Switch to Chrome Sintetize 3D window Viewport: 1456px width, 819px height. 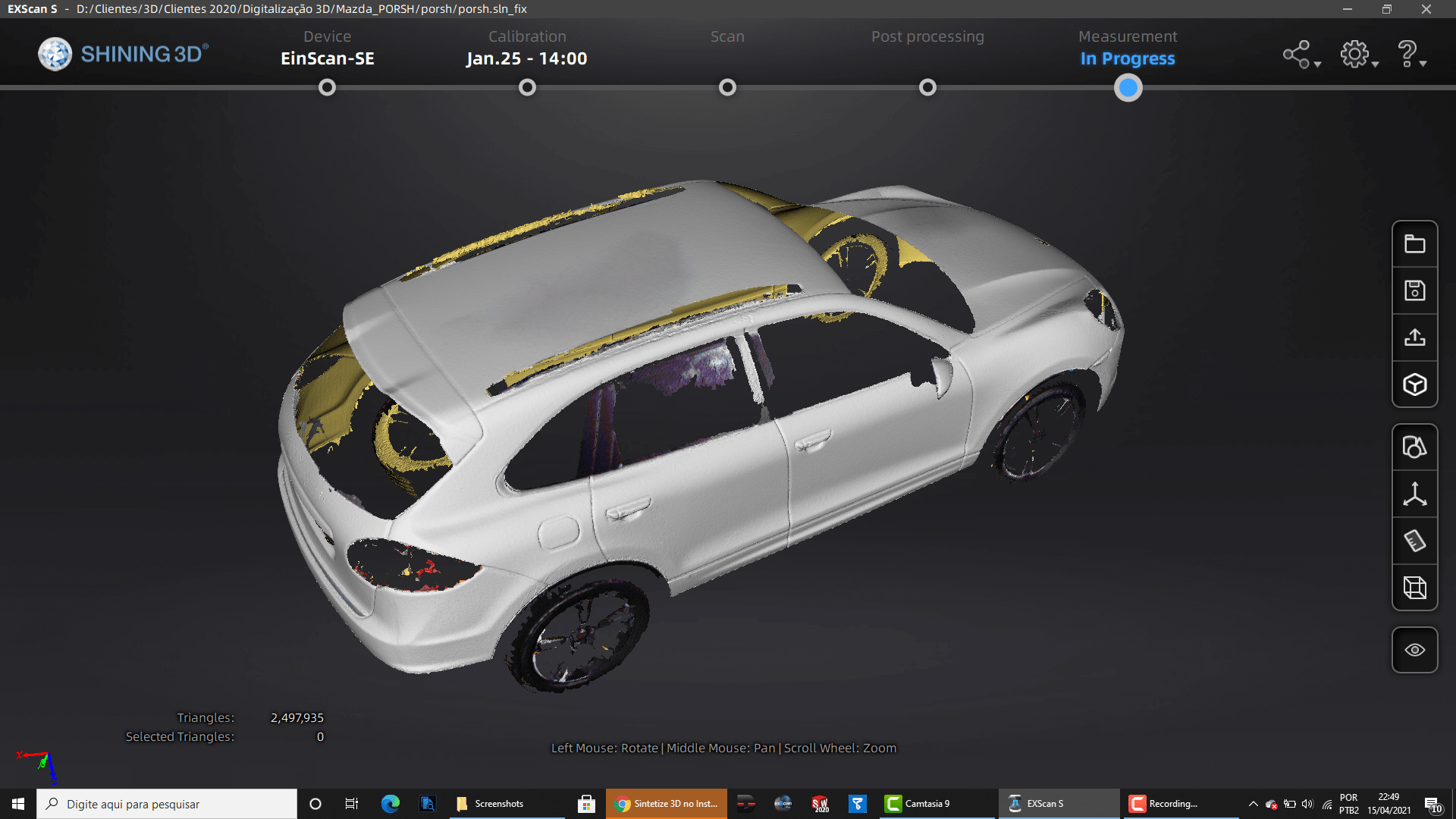pyautogui.click(x=667, y=804)
